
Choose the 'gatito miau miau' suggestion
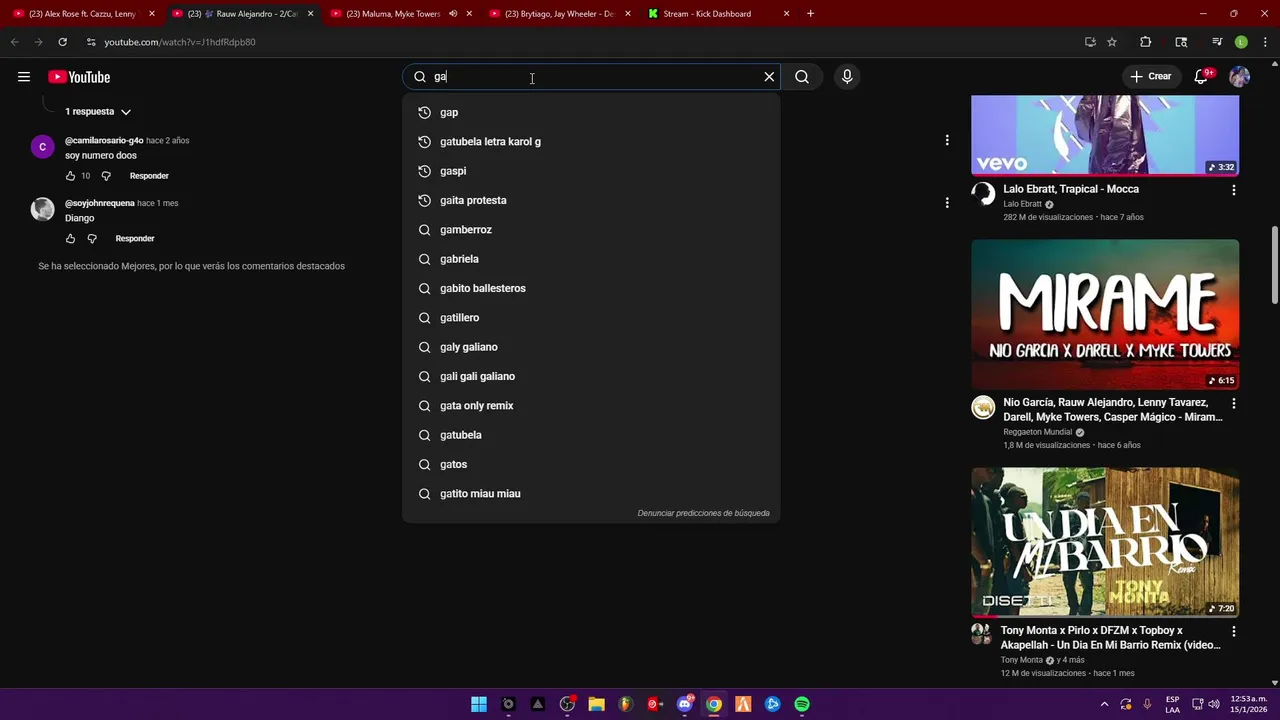[x=591, y=493]
